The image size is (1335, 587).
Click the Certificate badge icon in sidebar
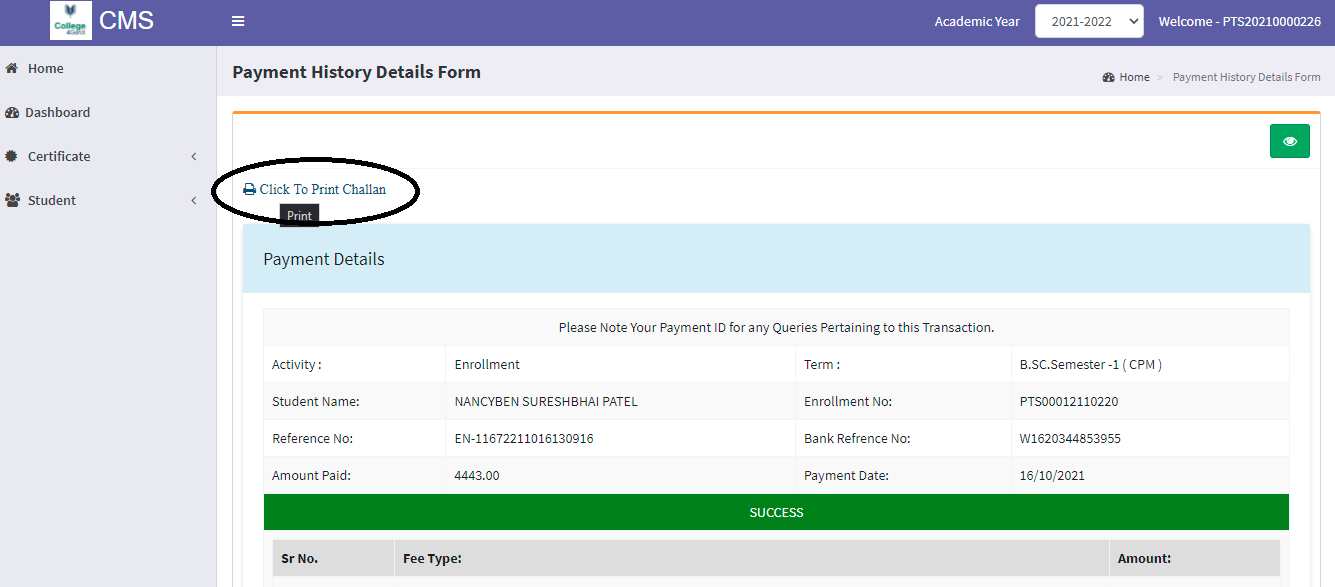click(12, 157)
